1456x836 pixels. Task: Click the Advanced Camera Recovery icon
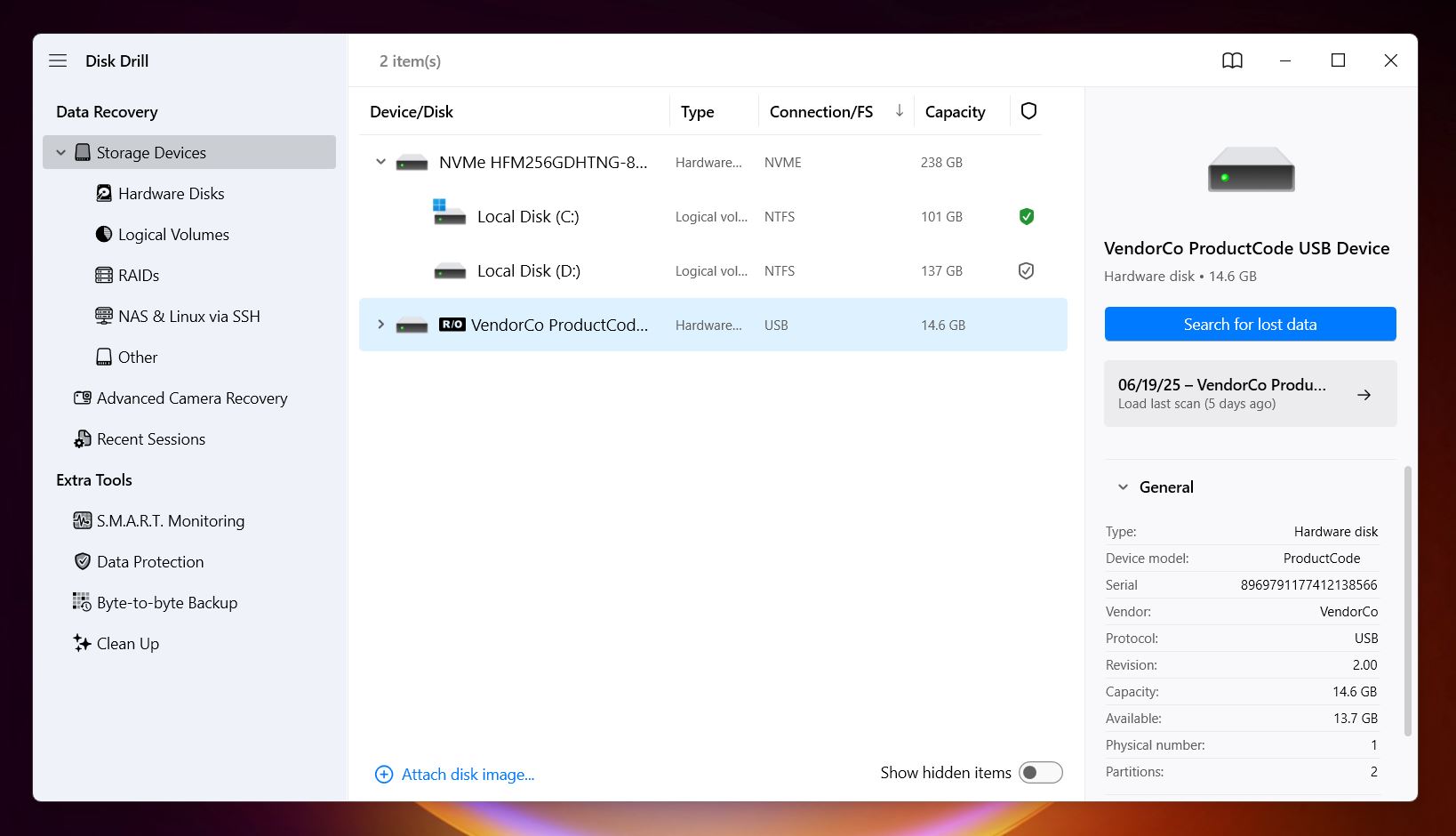pos(83,398)
